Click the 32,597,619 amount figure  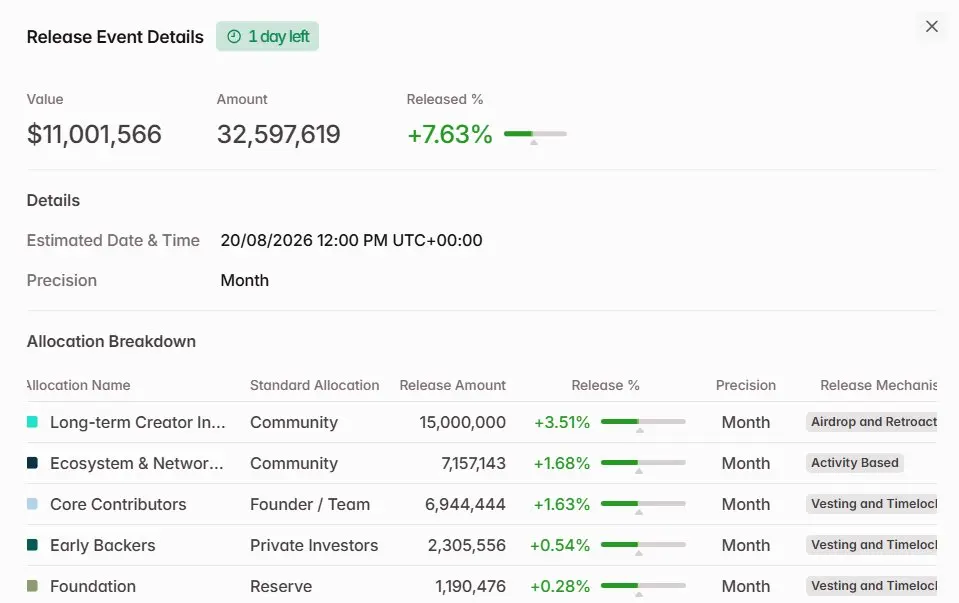tap(278, 134)
